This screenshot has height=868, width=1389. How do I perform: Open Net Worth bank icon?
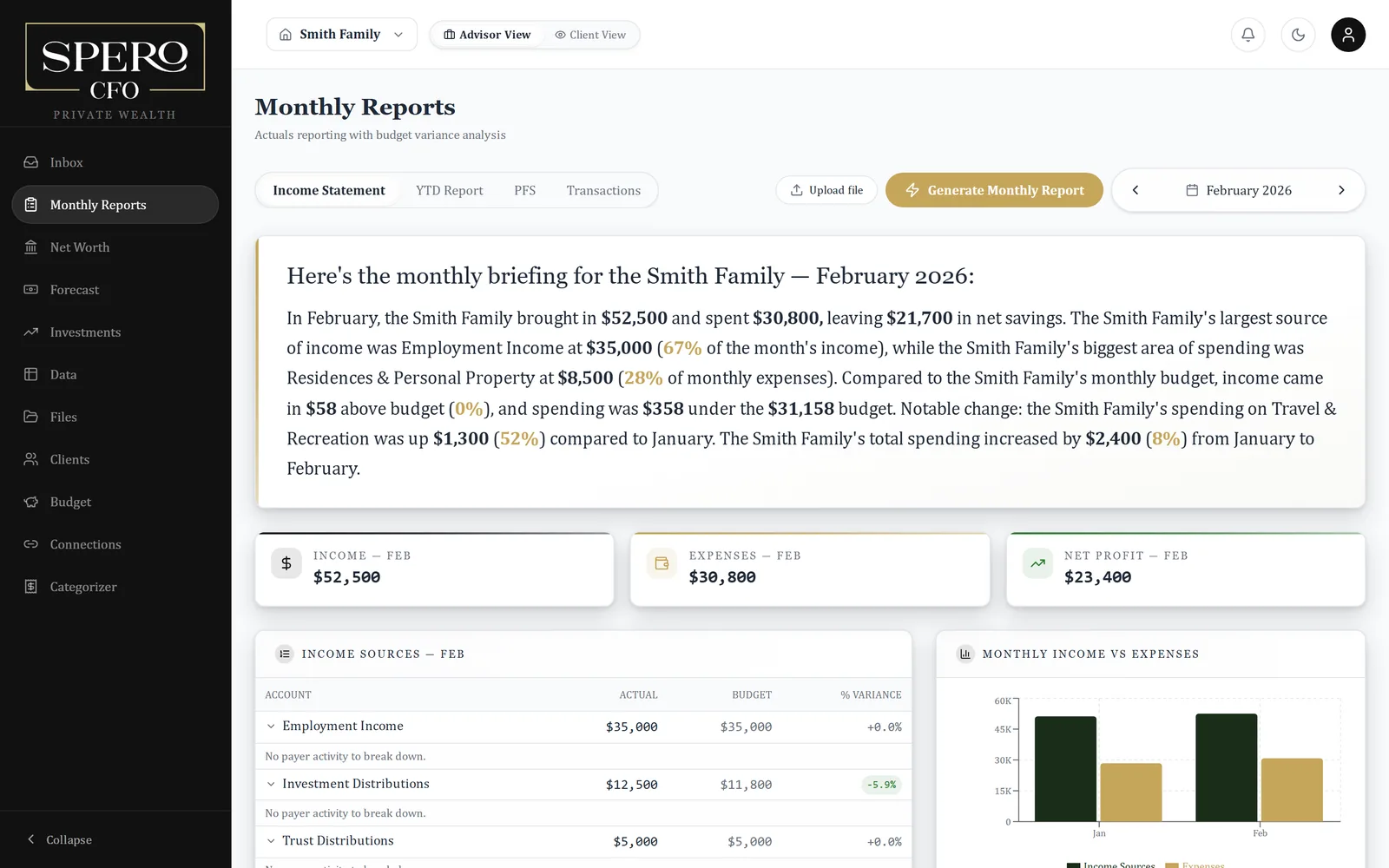[x=31, y=247]
